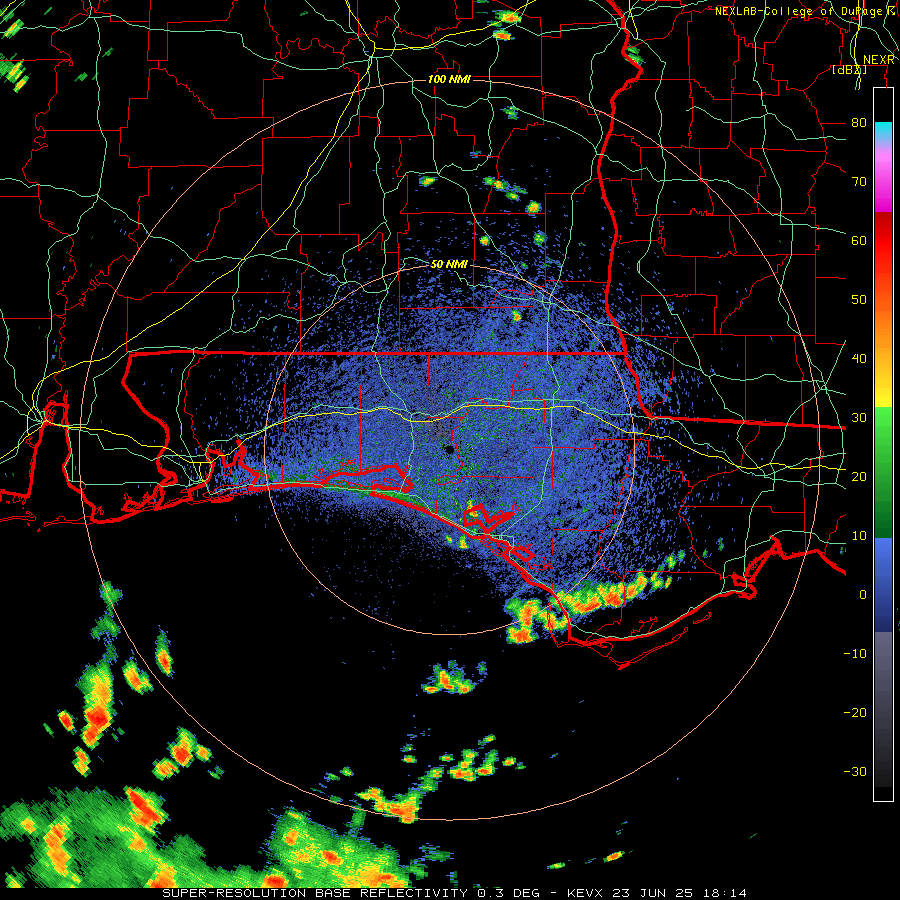This screenshot has width=900, height=900.
Task: Click the 40 value on the dBZ scale
Action: point(859,359)
